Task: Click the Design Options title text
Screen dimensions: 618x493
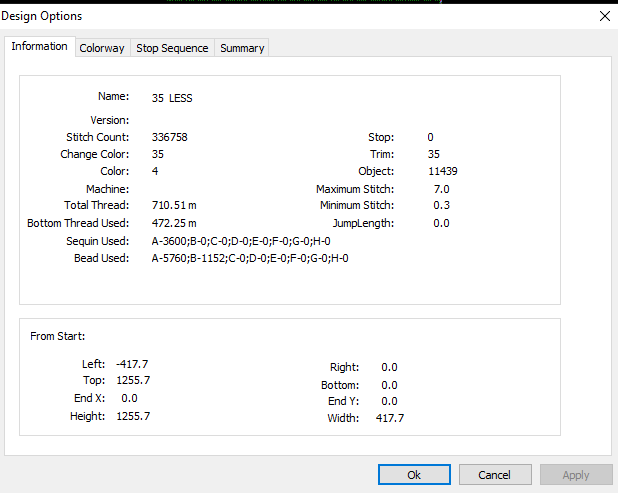Action: tap(41, 16)
